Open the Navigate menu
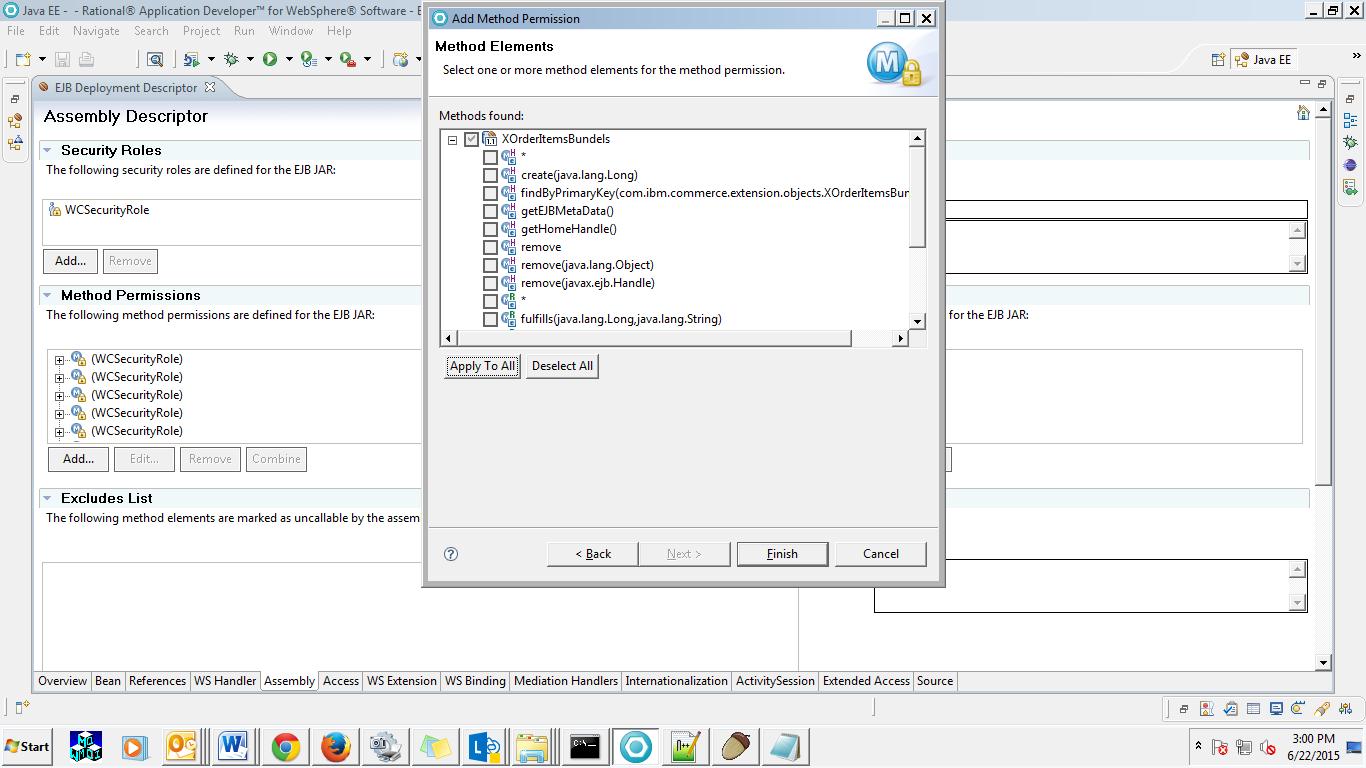 [x=96, y=31]
